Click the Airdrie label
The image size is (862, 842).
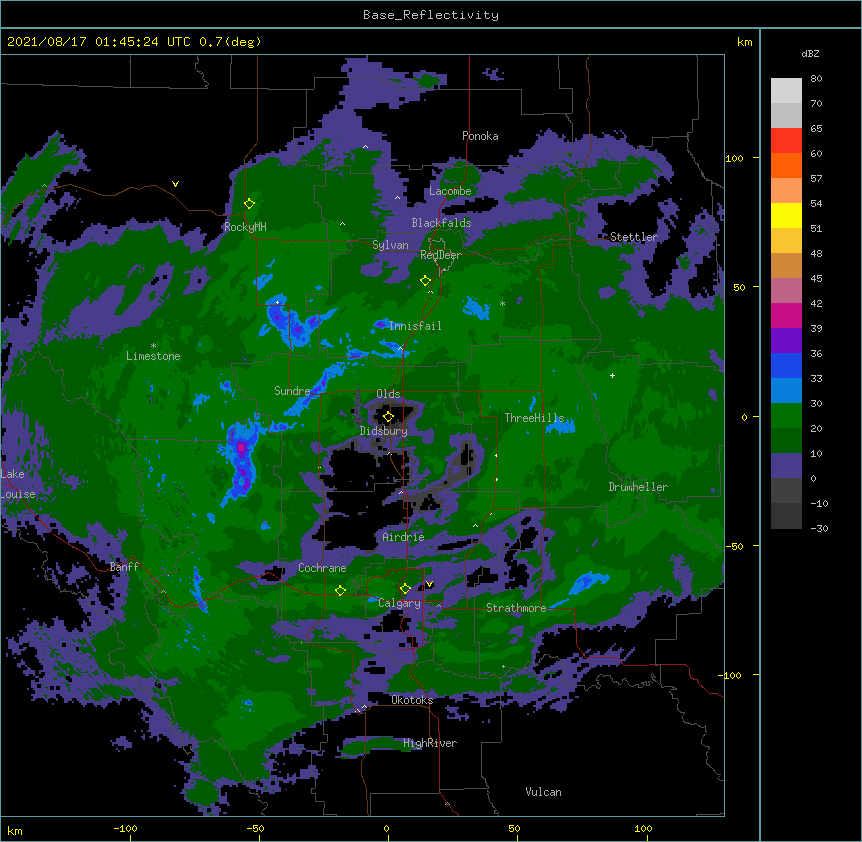404,537
